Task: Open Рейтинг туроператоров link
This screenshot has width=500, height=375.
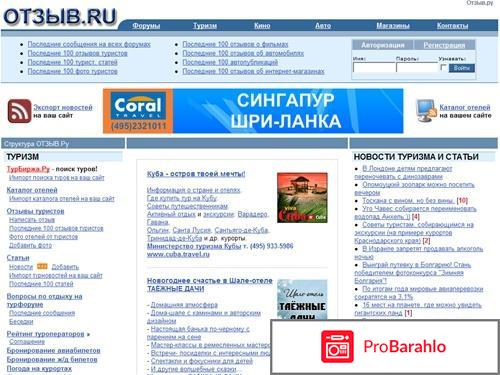Action: click(x=45, y=334)
